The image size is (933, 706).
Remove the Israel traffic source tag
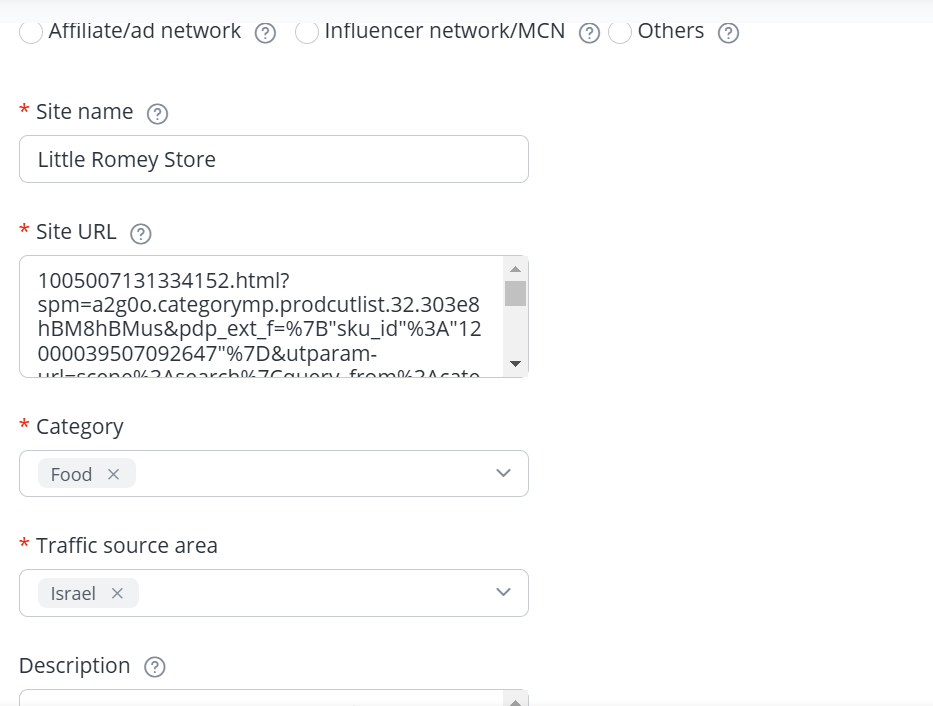coord(117,594)
